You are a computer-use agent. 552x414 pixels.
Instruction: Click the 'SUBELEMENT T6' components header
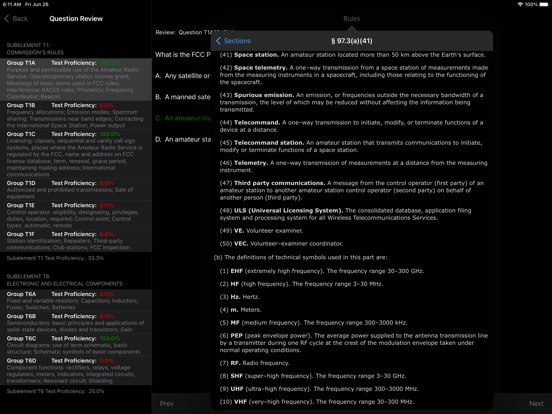tap(64, 280)
